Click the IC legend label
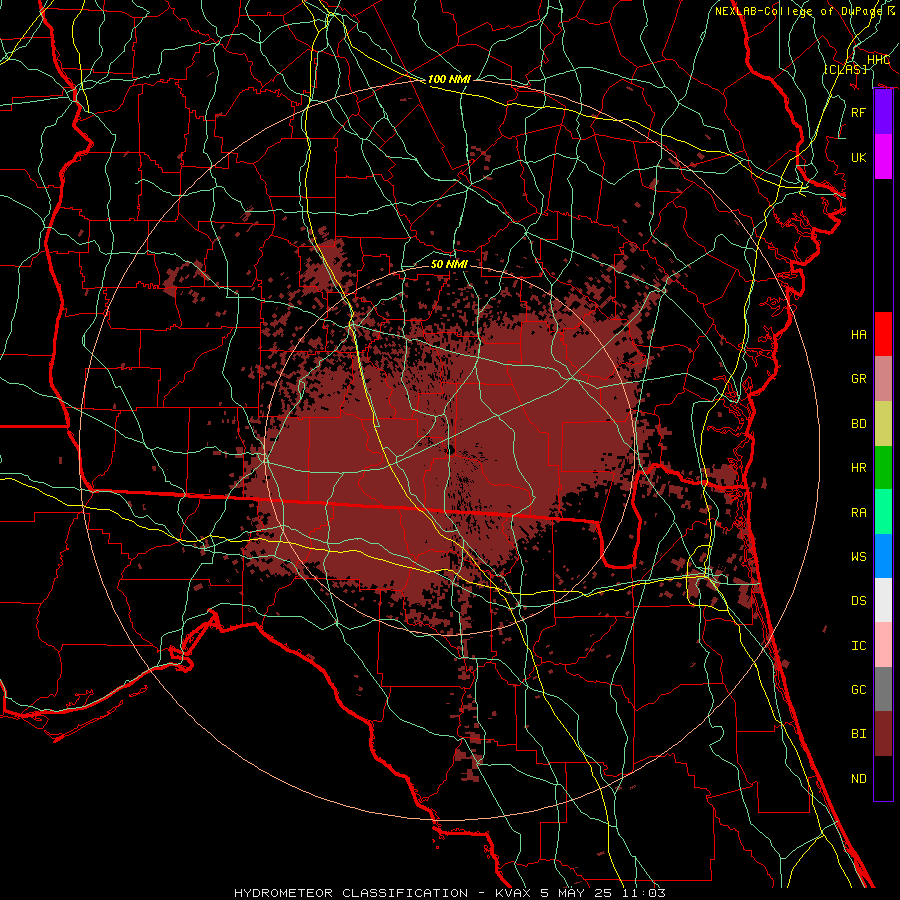The width and height of the screenshot is (900, 900). click(x=859, y=646)
